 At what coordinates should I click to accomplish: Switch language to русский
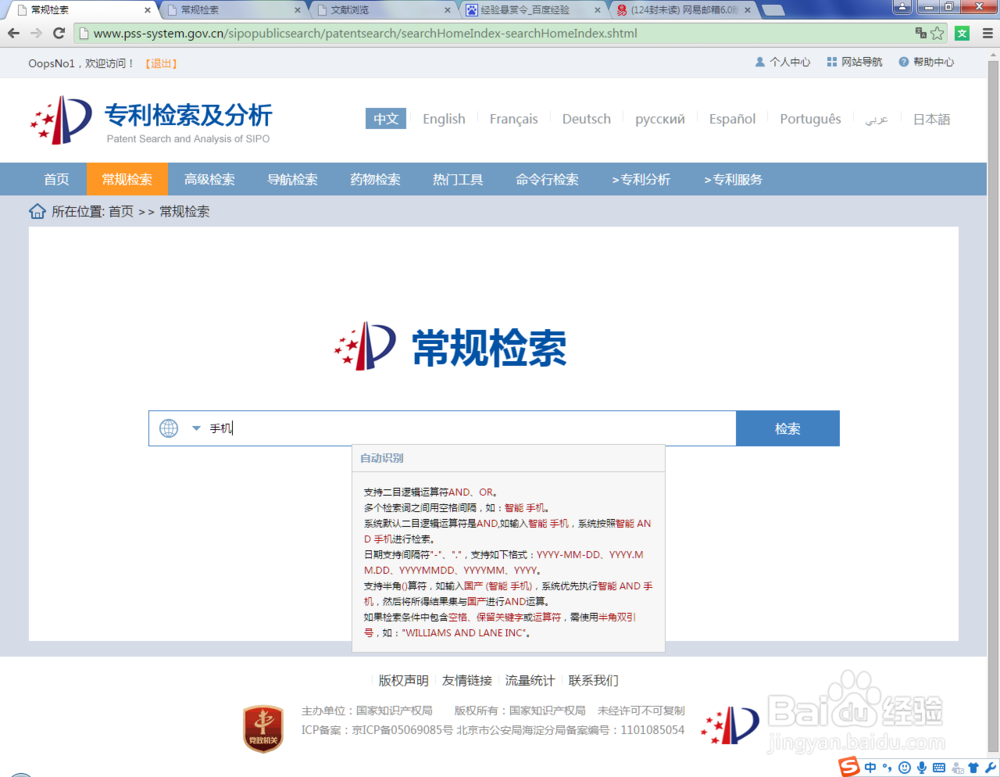(660, 119)
